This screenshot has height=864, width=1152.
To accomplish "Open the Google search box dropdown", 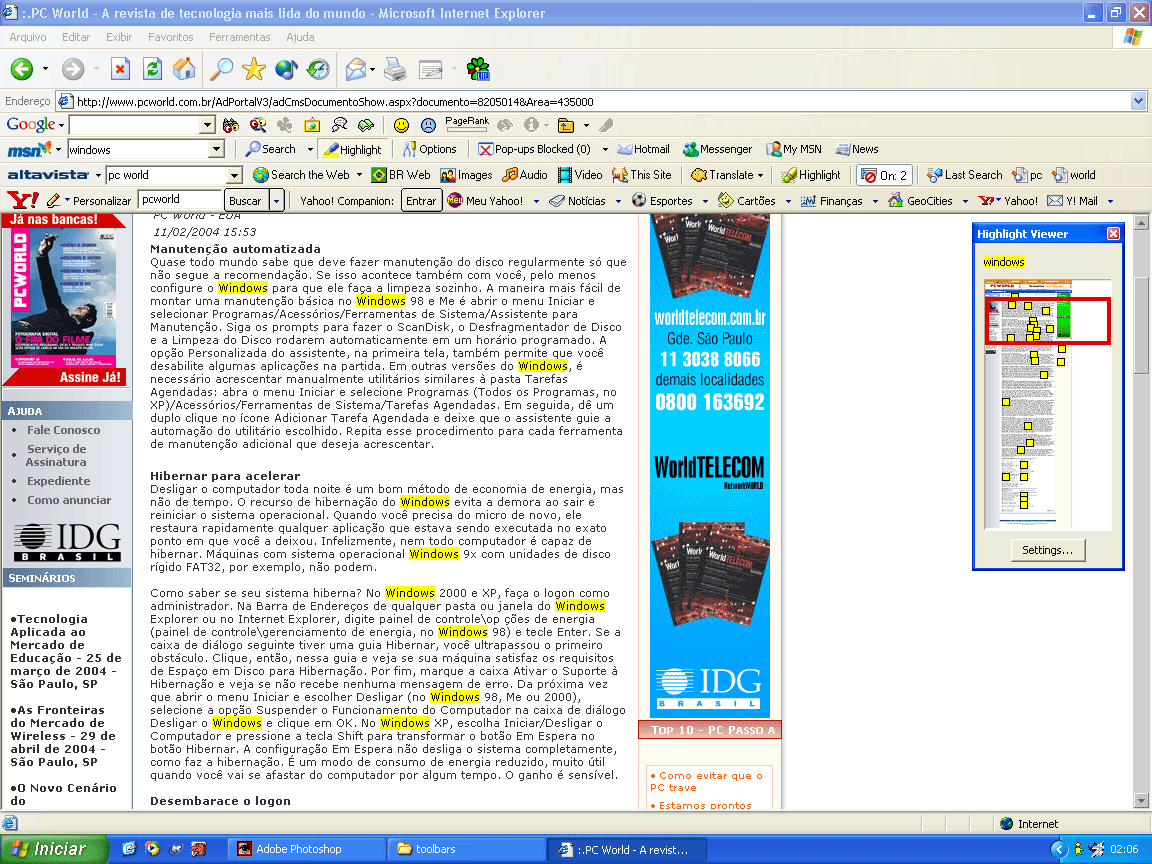I will [x=207, y=126].
